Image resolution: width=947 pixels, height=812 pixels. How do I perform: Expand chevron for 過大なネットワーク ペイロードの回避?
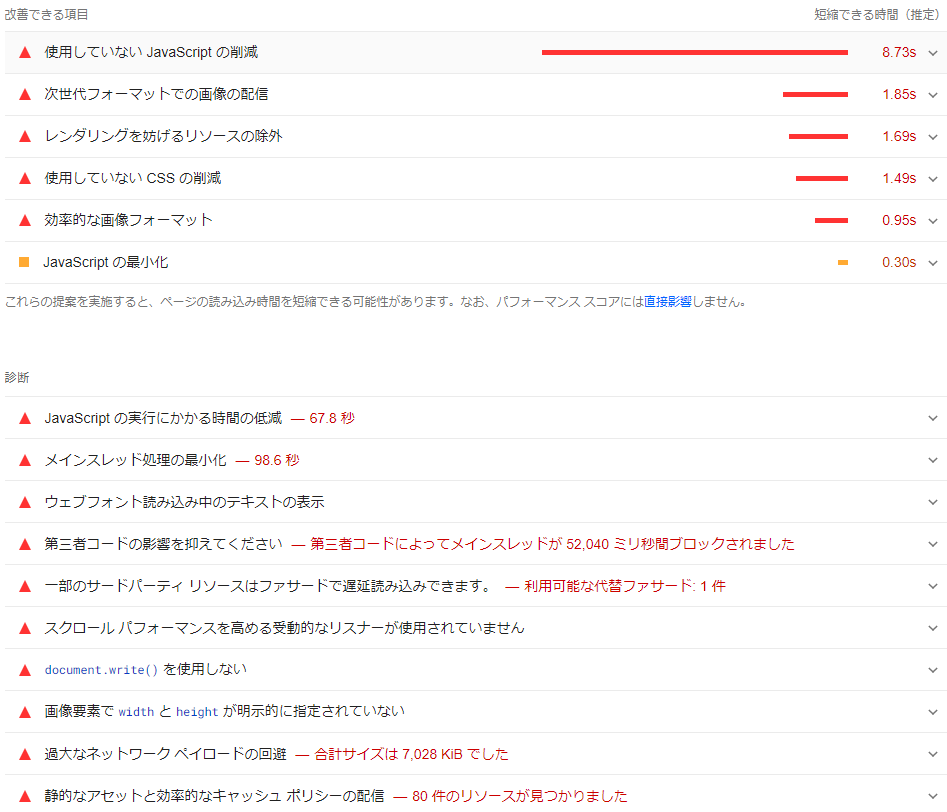[933, 754]
